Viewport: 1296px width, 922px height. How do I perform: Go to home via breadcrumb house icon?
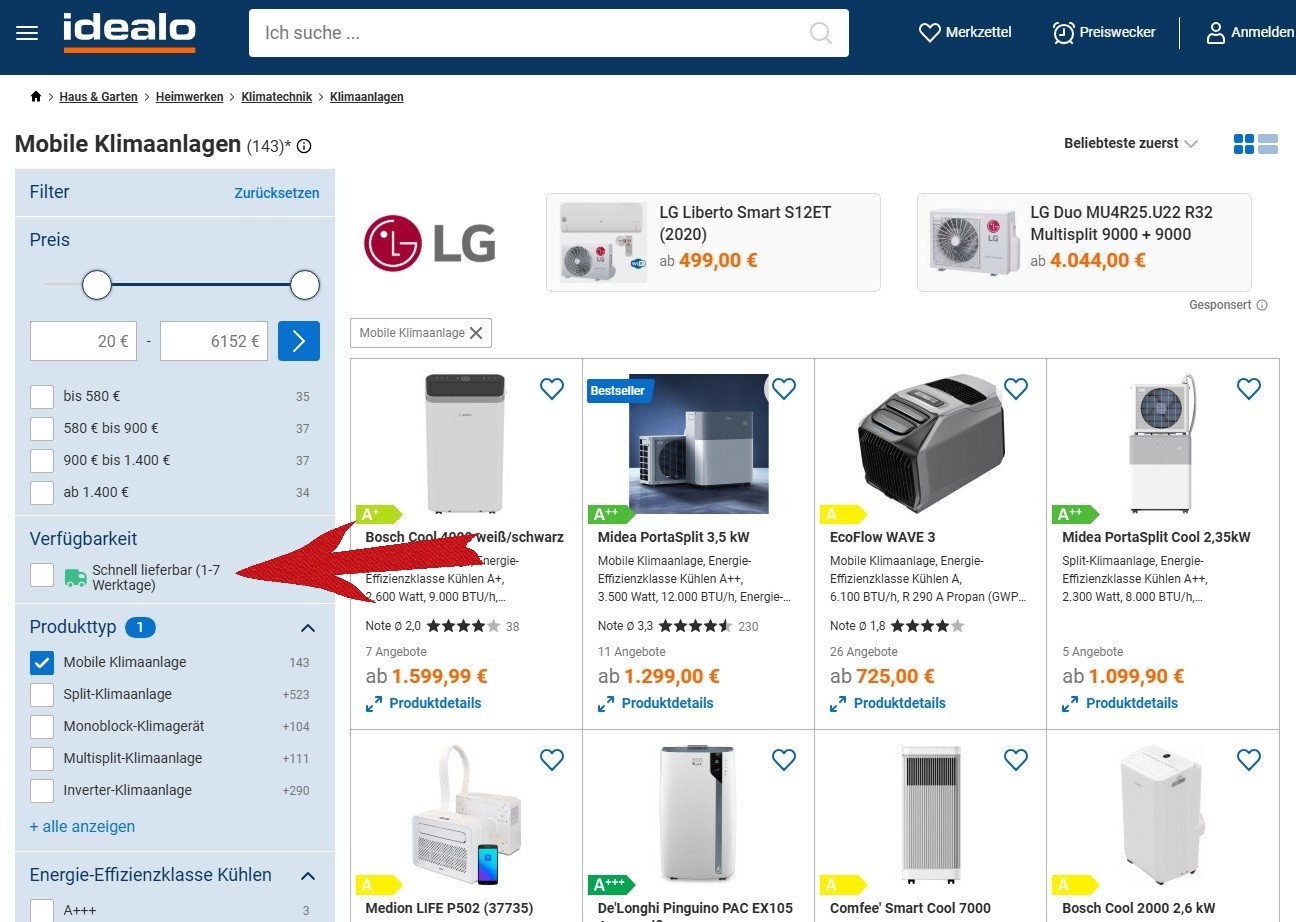(x=36, y=97)
